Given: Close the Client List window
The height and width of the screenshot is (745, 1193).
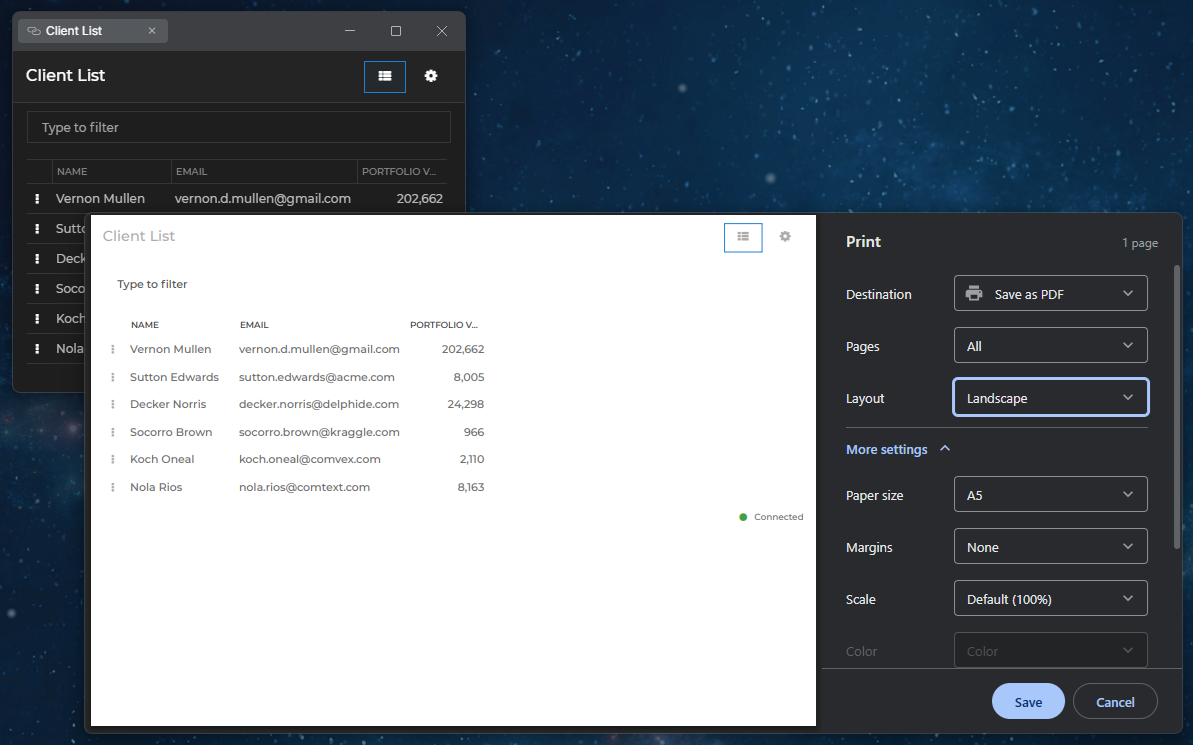Looking at the screenshot, I should (442, 31).
